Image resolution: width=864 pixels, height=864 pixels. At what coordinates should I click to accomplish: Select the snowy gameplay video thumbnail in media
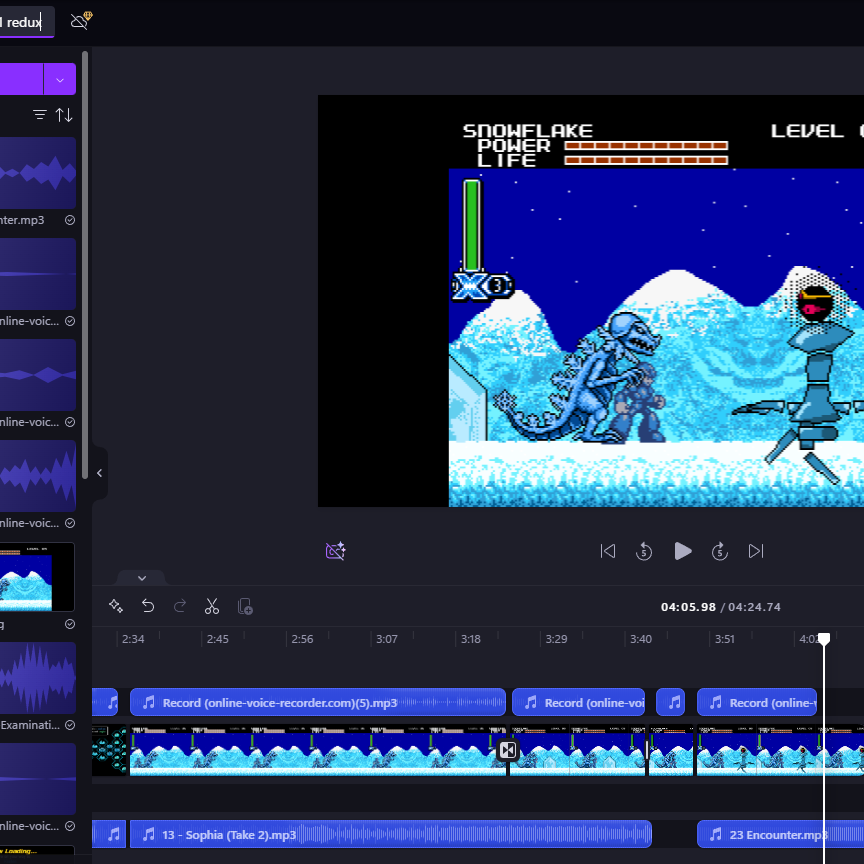[x=36, y=577]
